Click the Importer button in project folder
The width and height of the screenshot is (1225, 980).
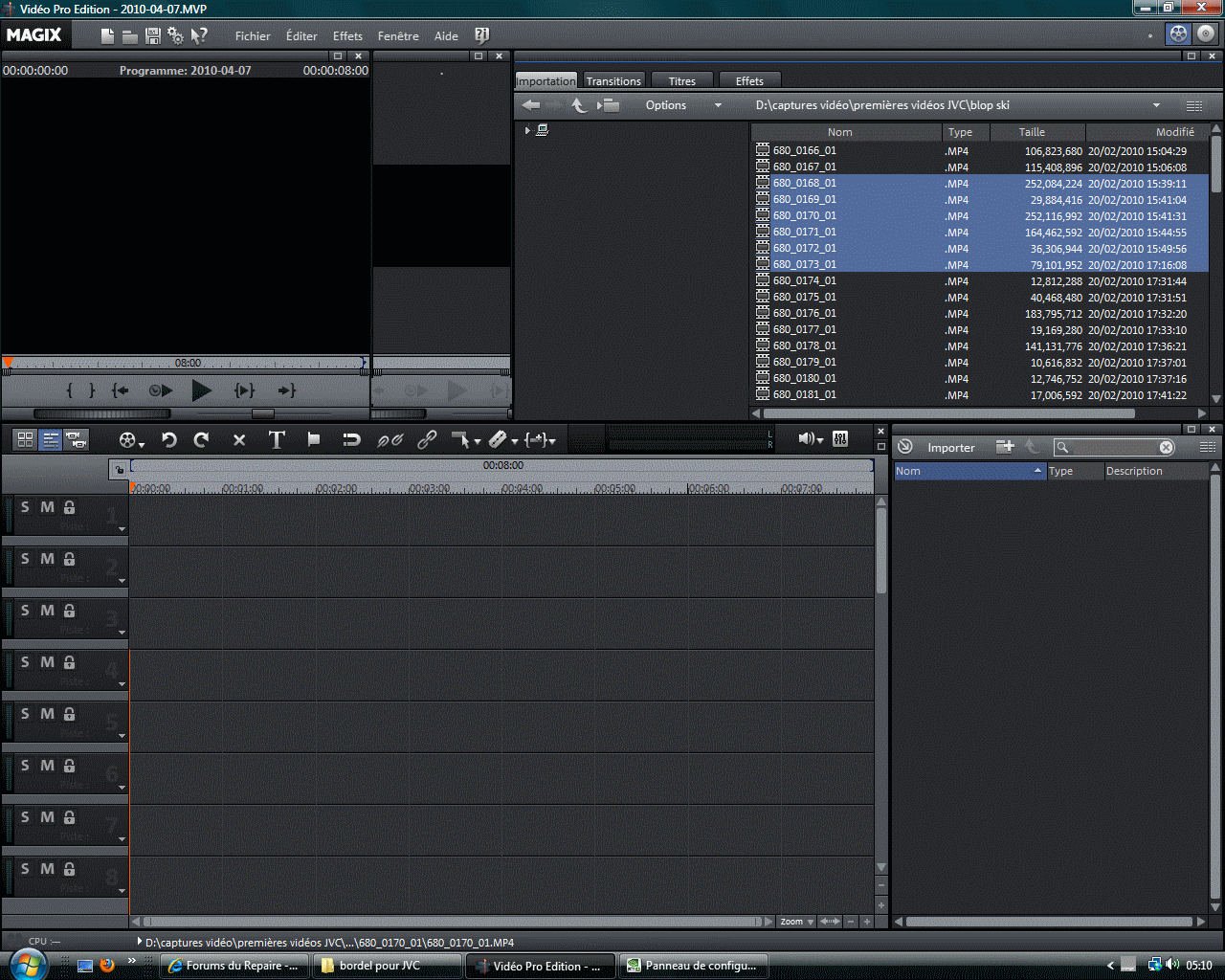coord(950,447)
